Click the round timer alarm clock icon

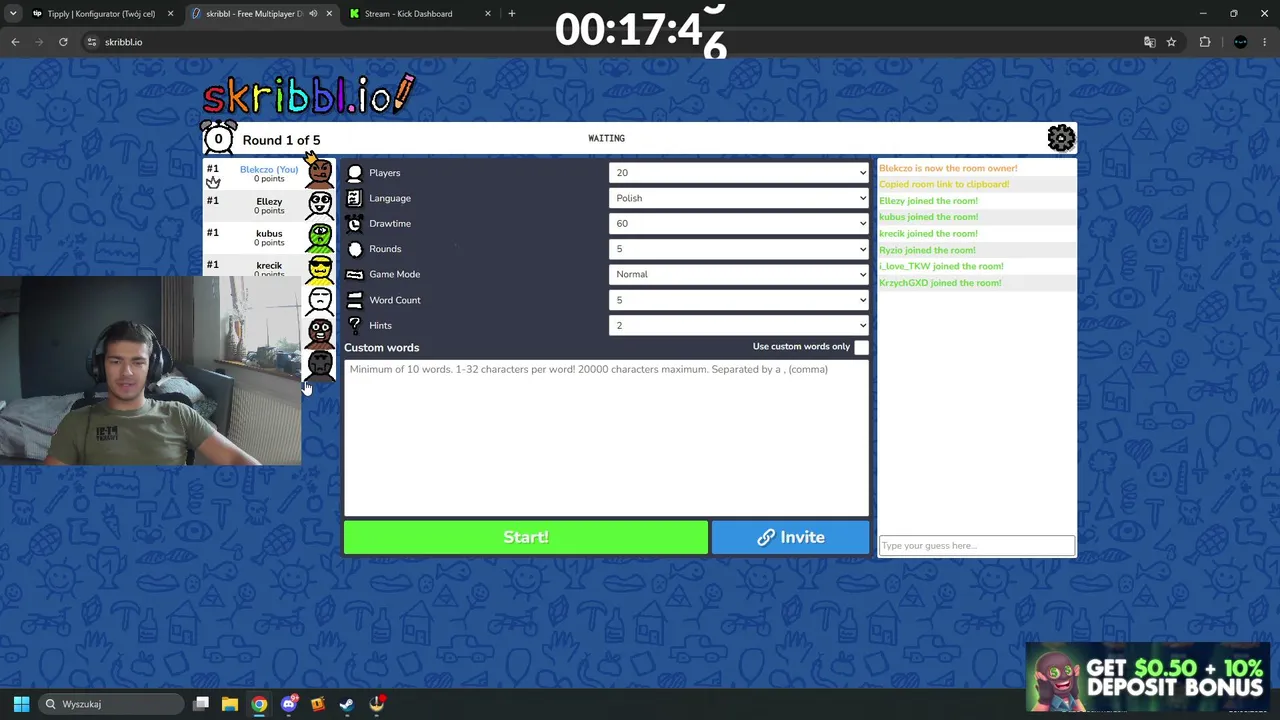pyautogui.click(x=218, y=138)
